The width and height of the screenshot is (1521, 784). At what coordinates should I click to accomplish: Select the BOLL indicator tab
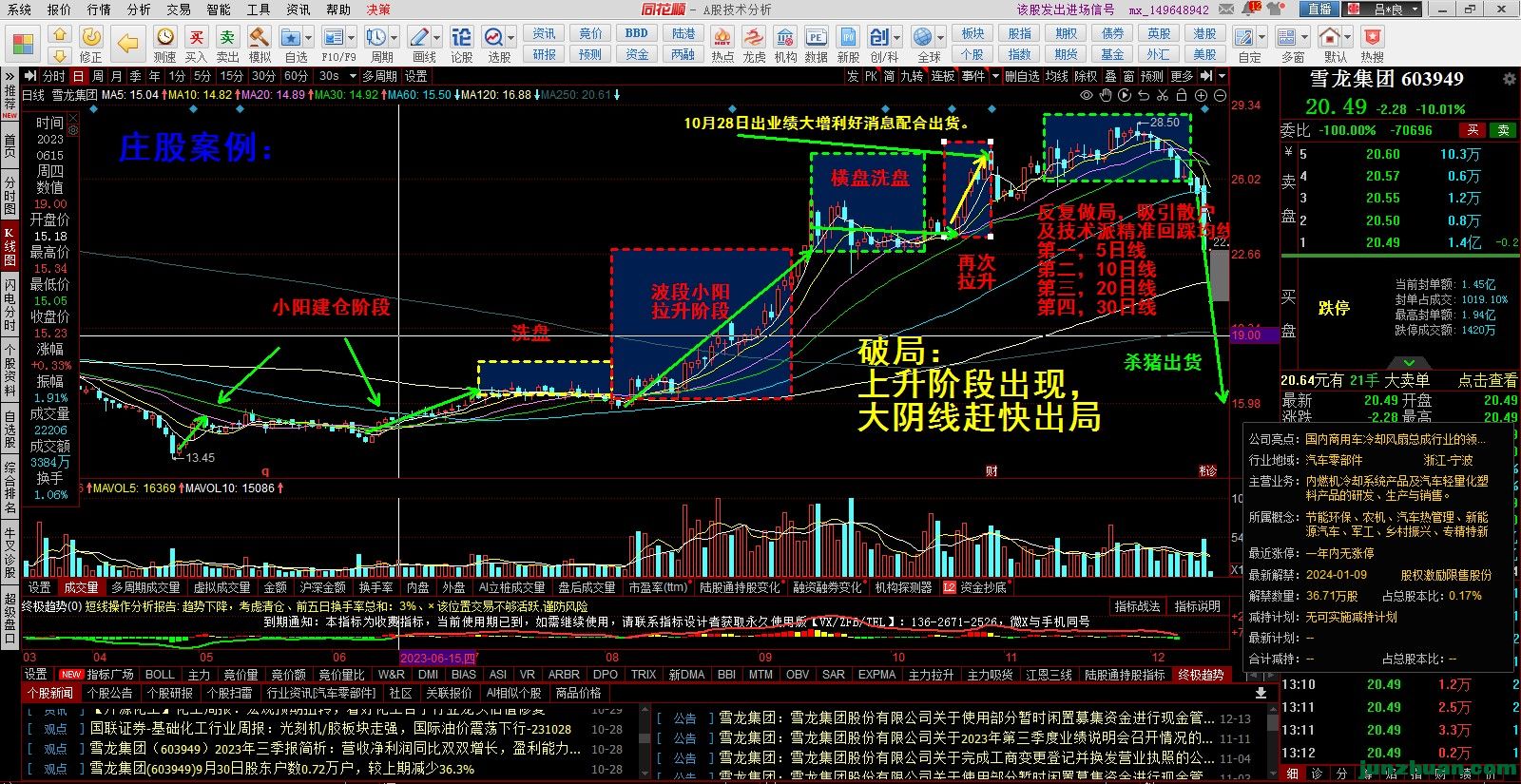pyautogui.click(x=160, y=674)
